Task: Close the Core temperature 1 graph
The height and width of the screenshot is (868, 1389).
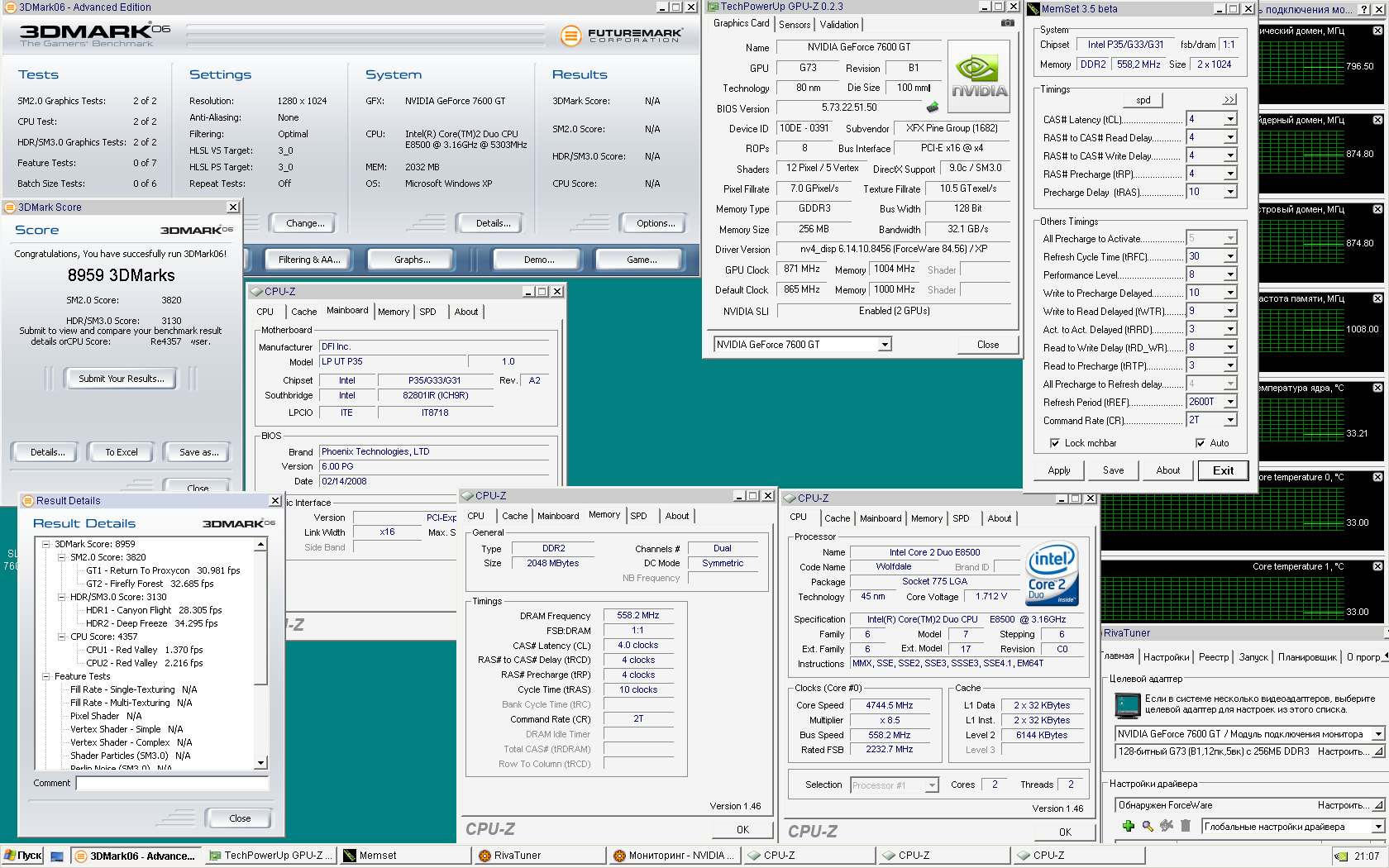Action: (1377, 566)
